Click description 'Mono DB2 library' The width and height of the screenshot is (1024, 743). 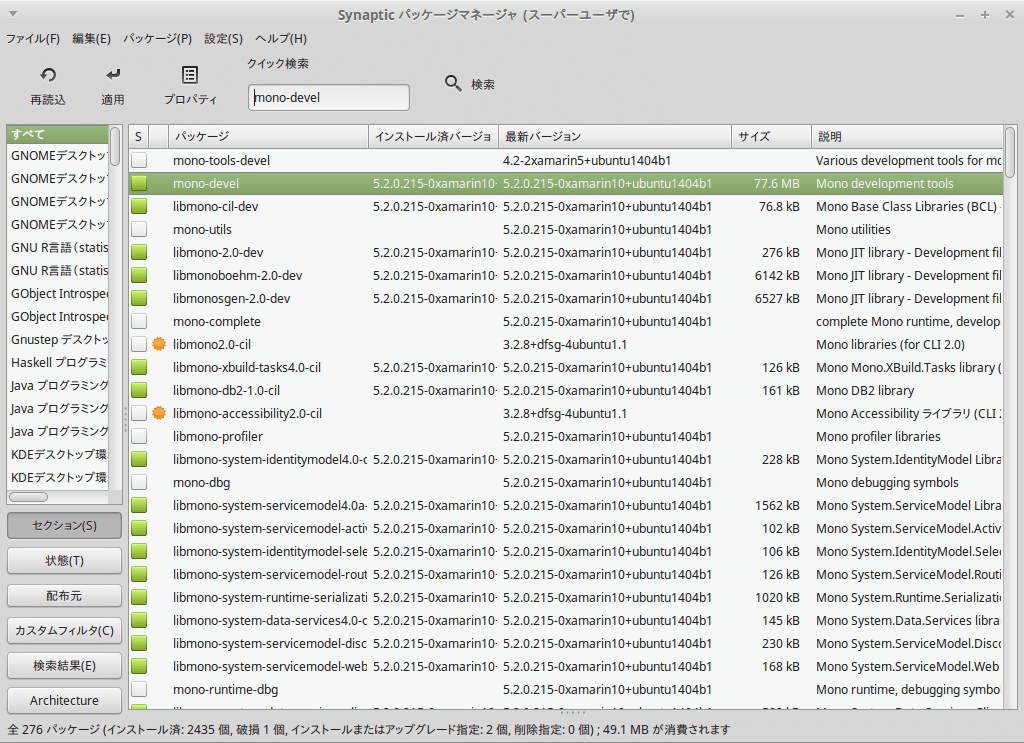(x=865, y=390)
